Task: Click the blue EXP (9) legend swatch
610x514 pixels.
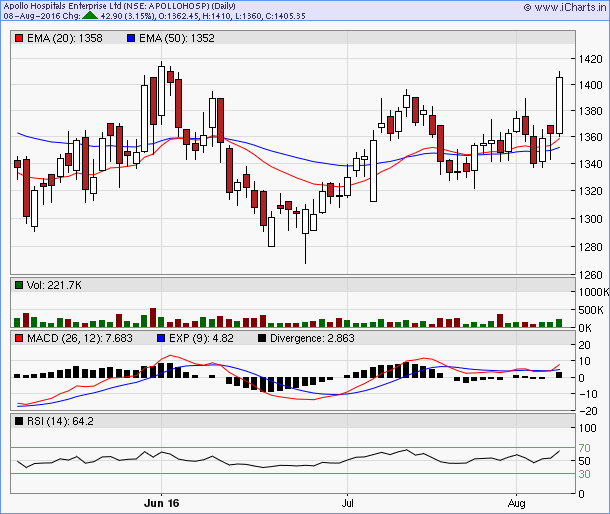Action: [161, 338]
